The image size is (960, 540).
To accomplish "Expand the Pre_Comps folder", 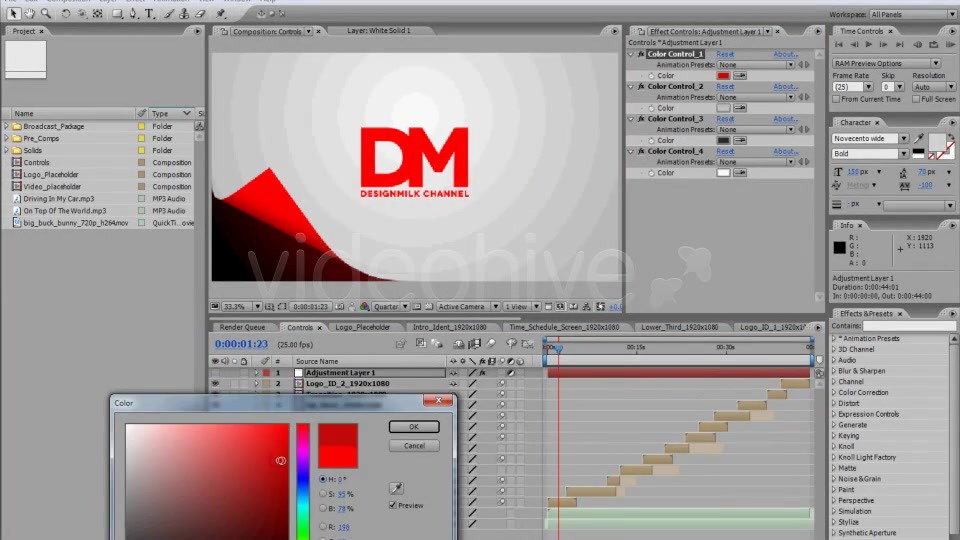I will coord(7,138).
